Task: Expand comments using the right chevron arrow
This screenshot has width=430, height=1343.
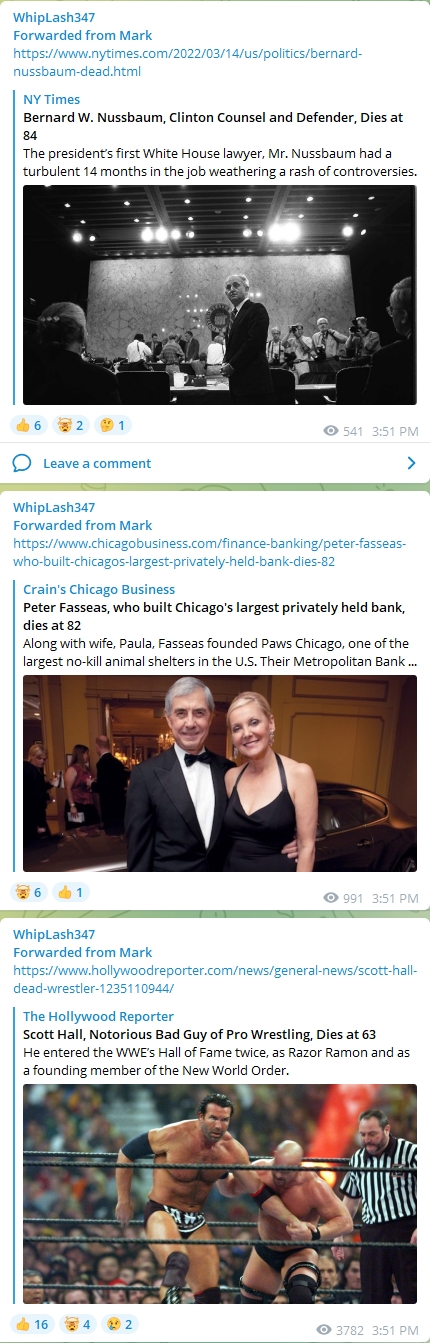Action: coord(411,463)
